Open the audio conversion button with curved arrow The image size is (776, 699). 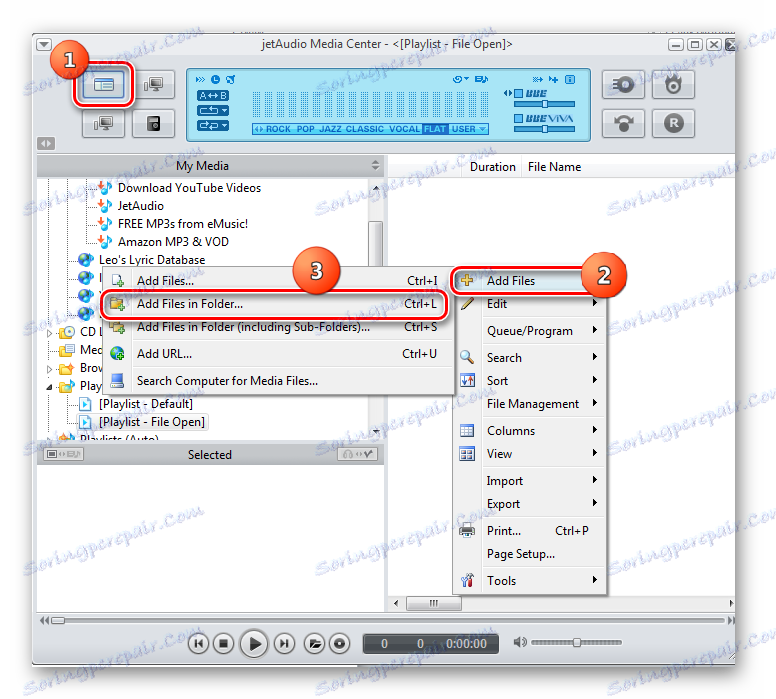pyautogui.click(x=623, y=123)
